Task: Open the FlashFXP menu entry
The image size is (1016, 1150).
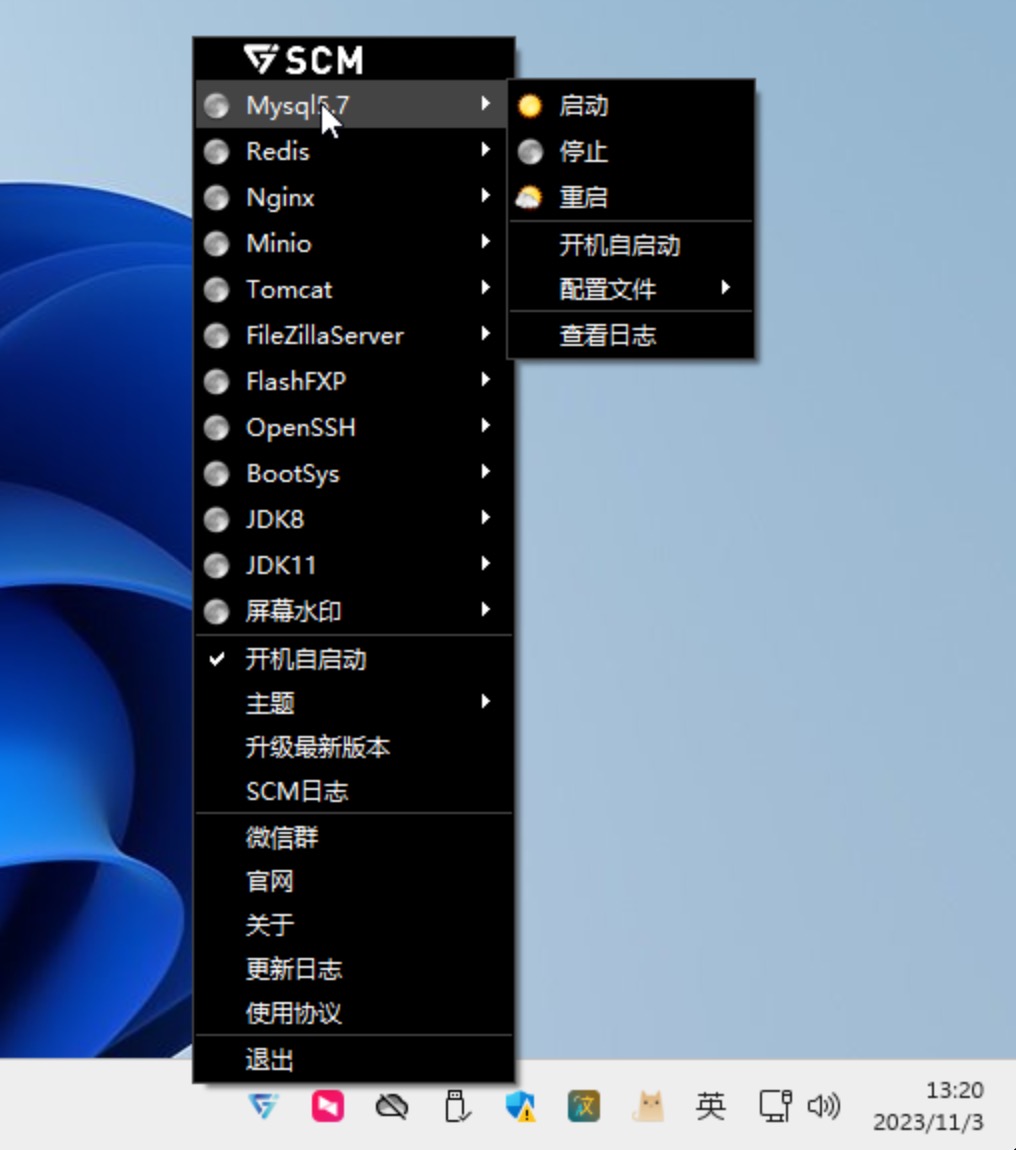Action: [x=354, y=381]
